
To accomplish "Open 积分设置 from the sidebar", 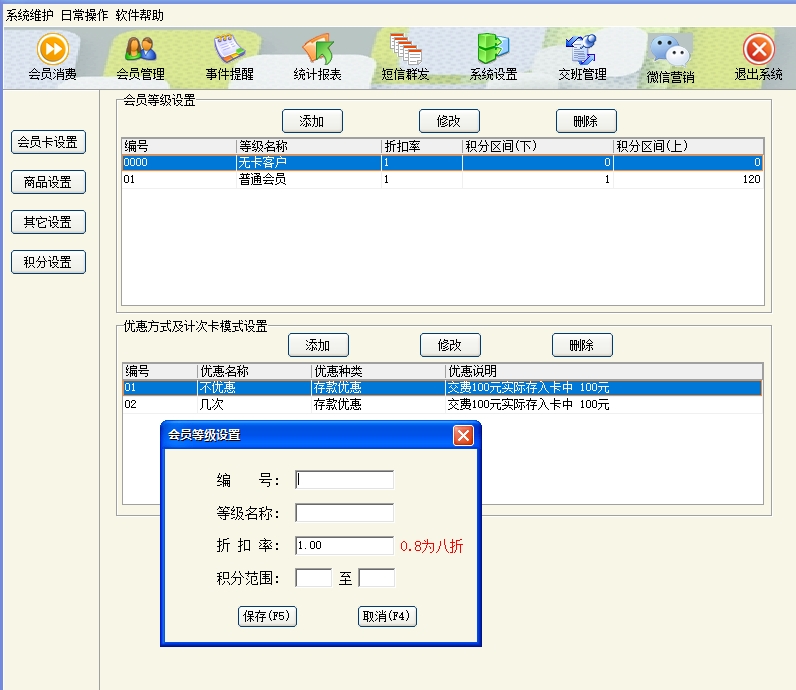I will [48, 262].
